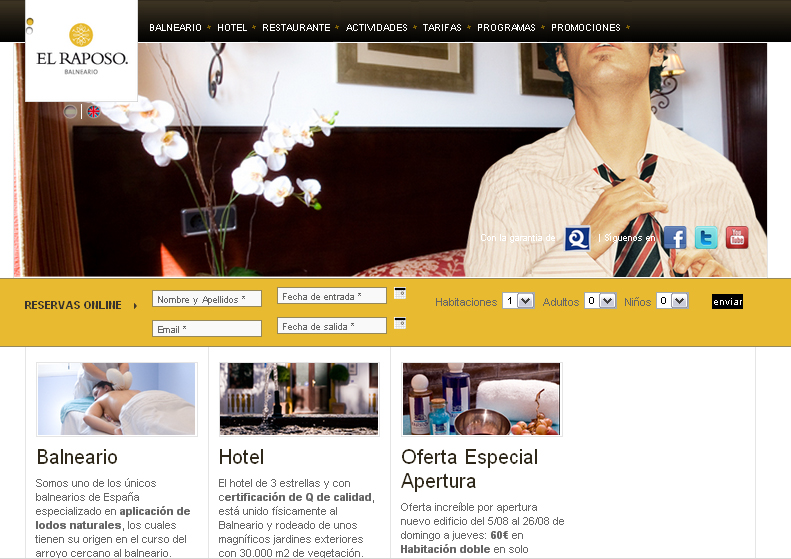The image size is (791, 559).
Task: Open the Balneario menu
Action: coord(175,28)
